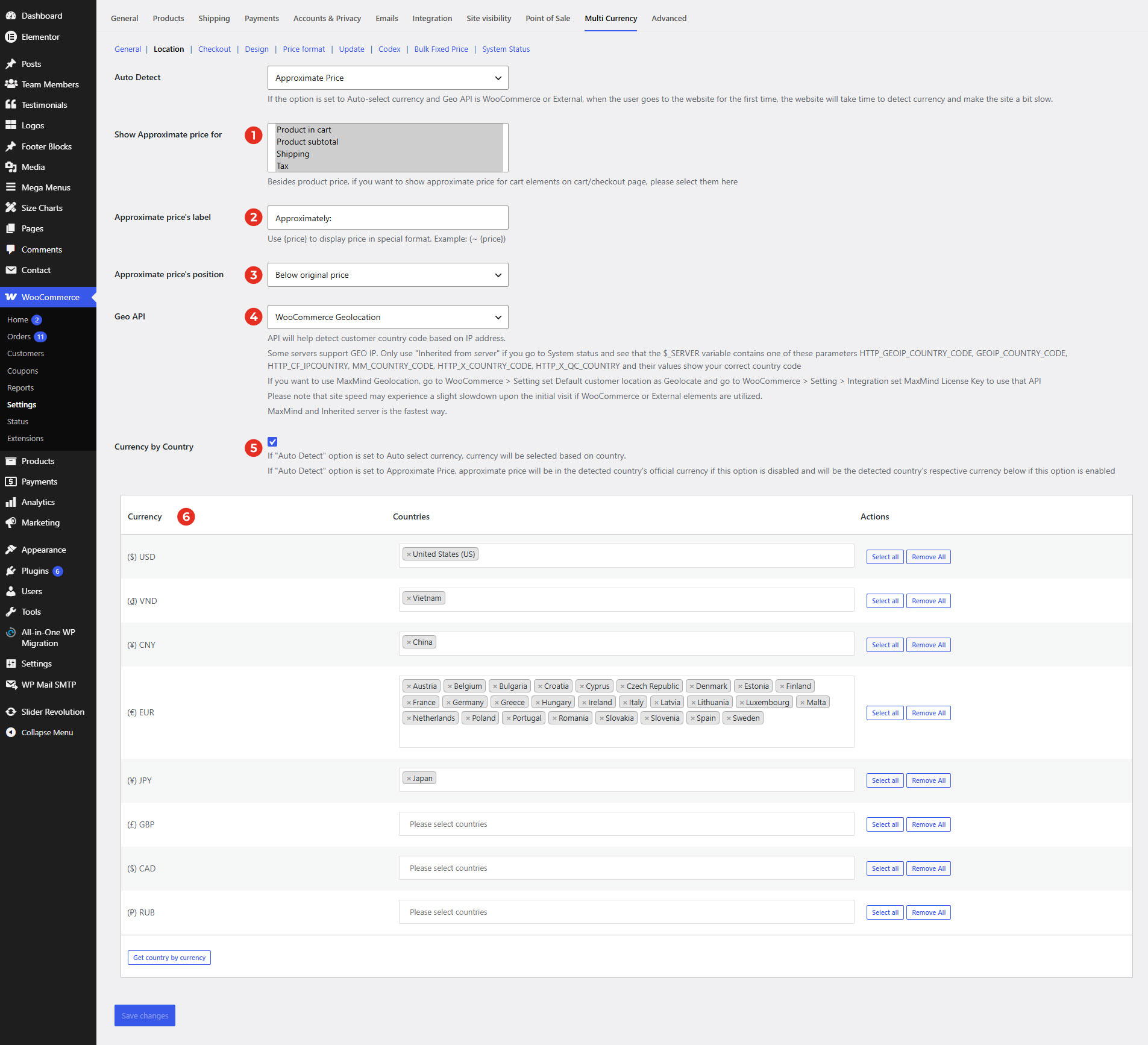The image size is (1148, 1045).
Task: Click the Products box icon in sidebar
Action: coord(11,461)
